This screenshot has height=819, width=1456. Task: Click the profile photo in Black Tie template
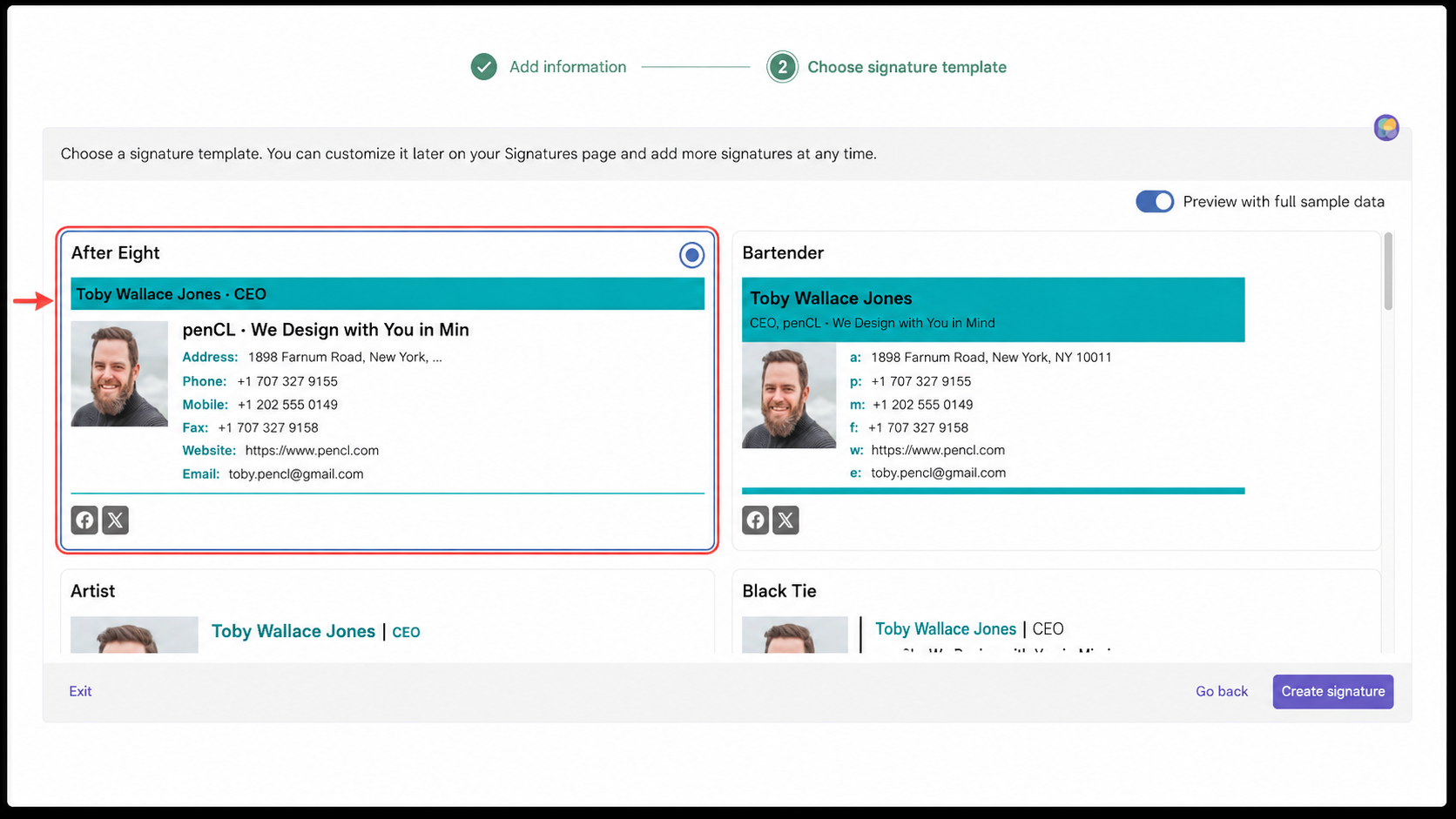pos(795,634)
